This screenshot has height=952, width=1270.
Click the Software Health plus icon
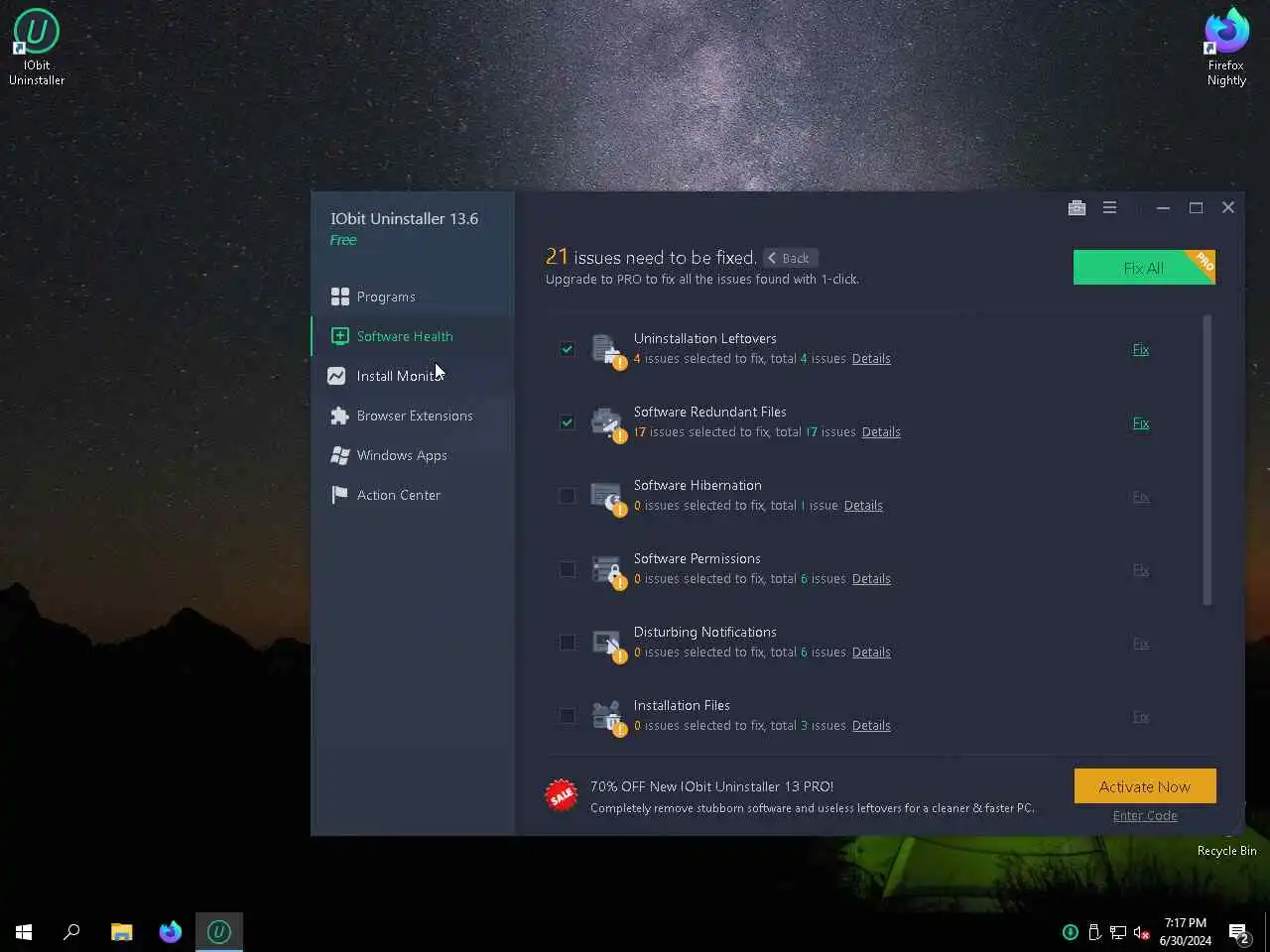click(x=339, y=336)
